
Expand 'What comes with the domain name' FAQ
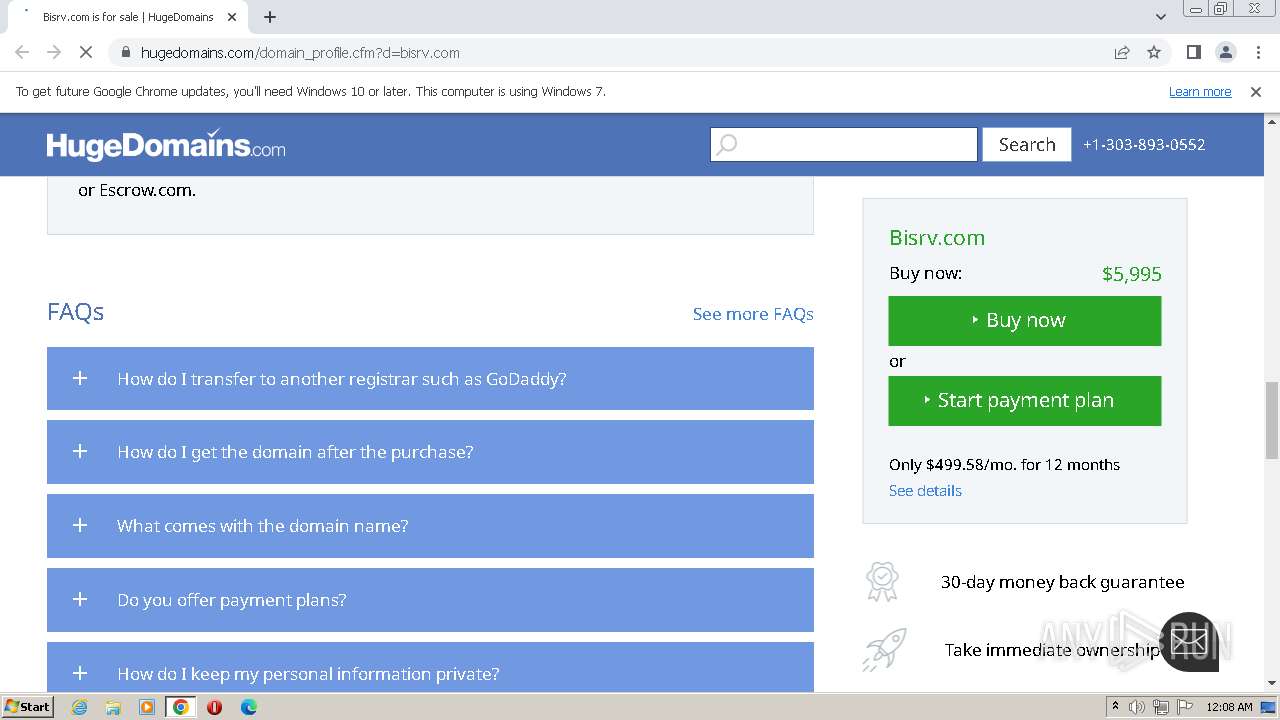tap(430, 526)
